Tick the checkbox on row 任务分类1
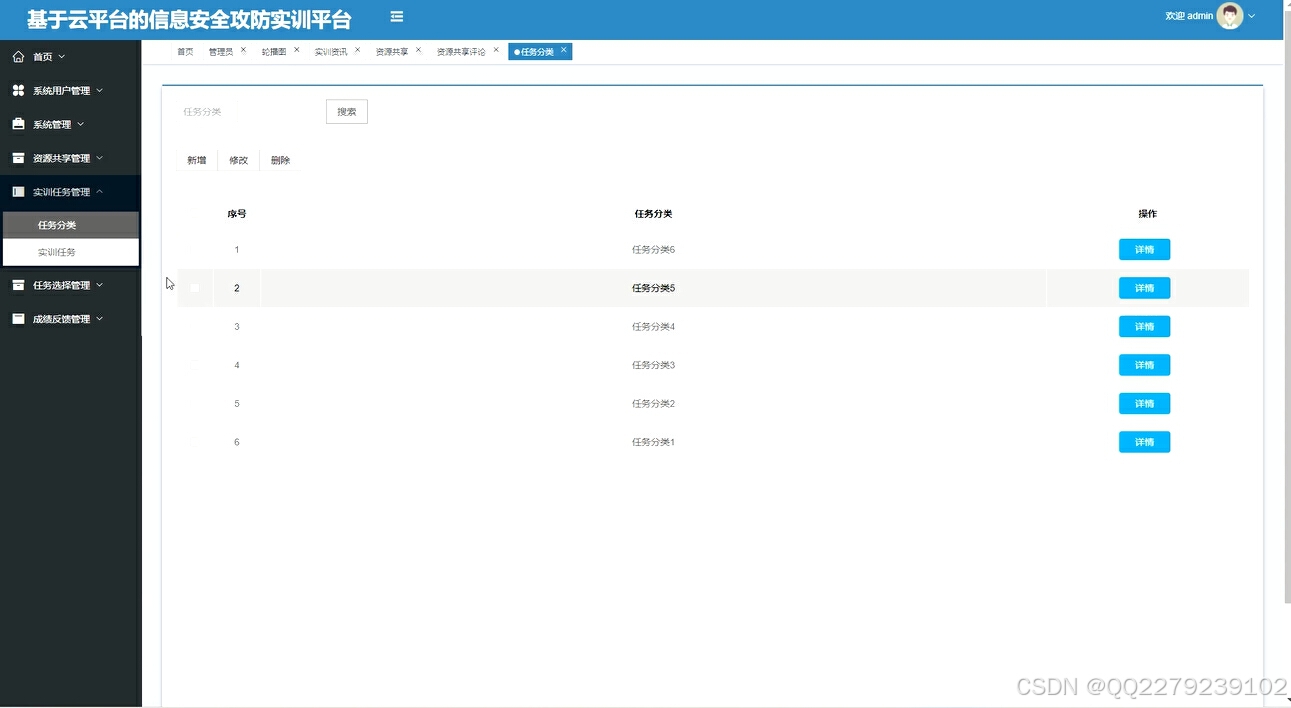Screen dimensions: 1291x708 click(x=194, y=441)
